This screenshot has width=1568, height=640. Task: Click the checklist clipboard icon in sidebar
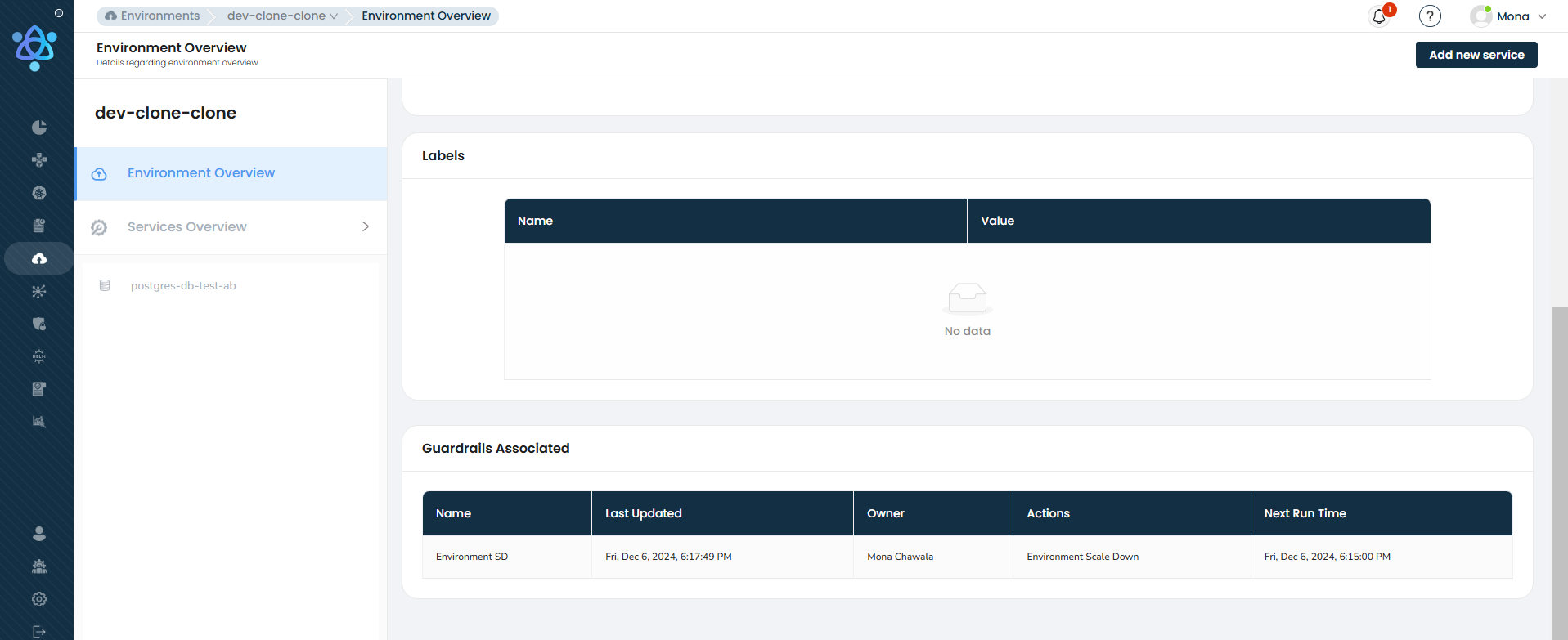coord(38,389)
